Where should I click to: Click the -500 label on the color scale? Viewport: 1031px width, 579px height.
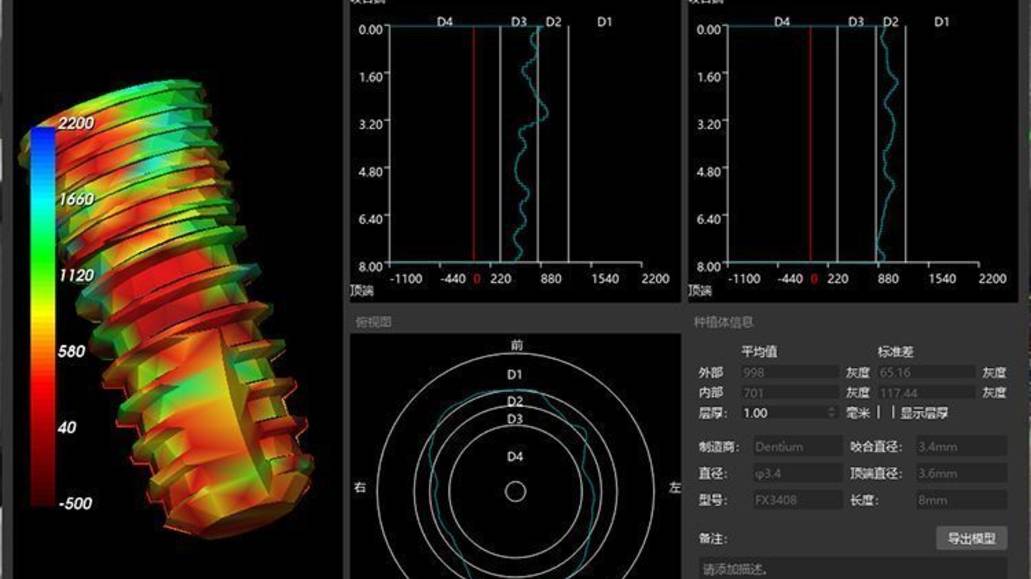[76, 504]
